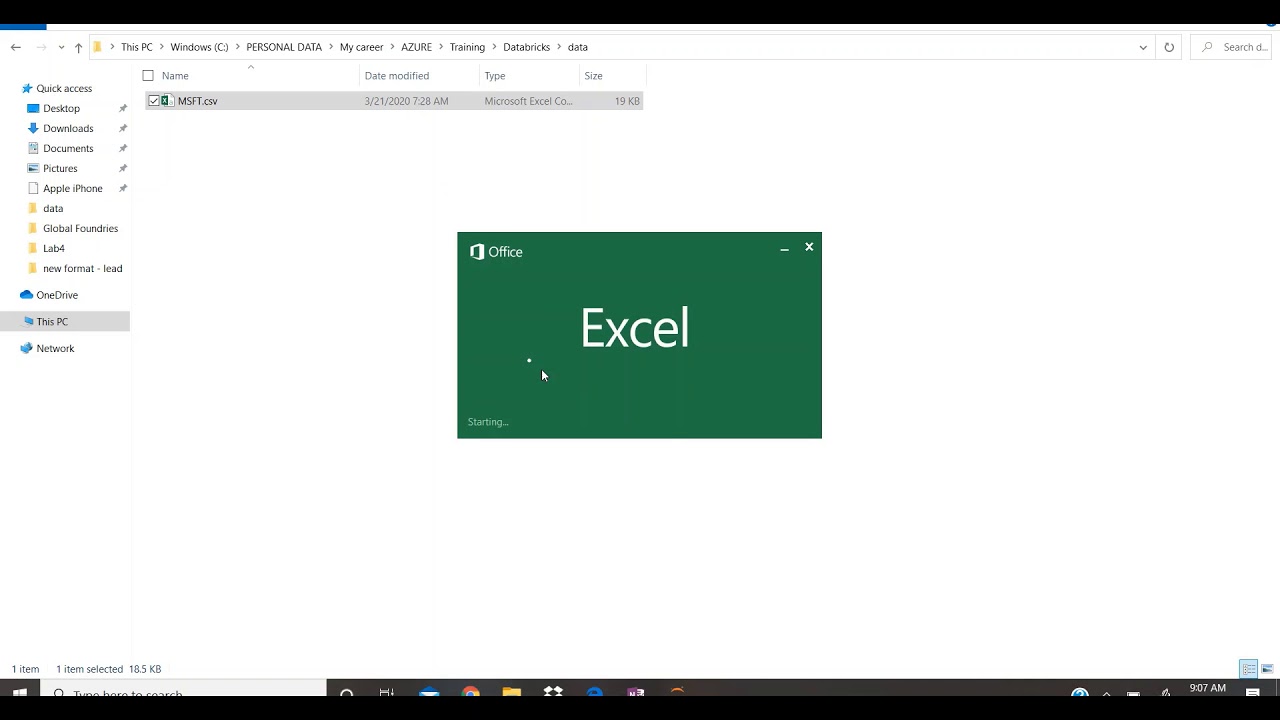Open the recent locations dropdown arrow
The width and height of the screenshot is (1280, 720).
tap(62, 47)
